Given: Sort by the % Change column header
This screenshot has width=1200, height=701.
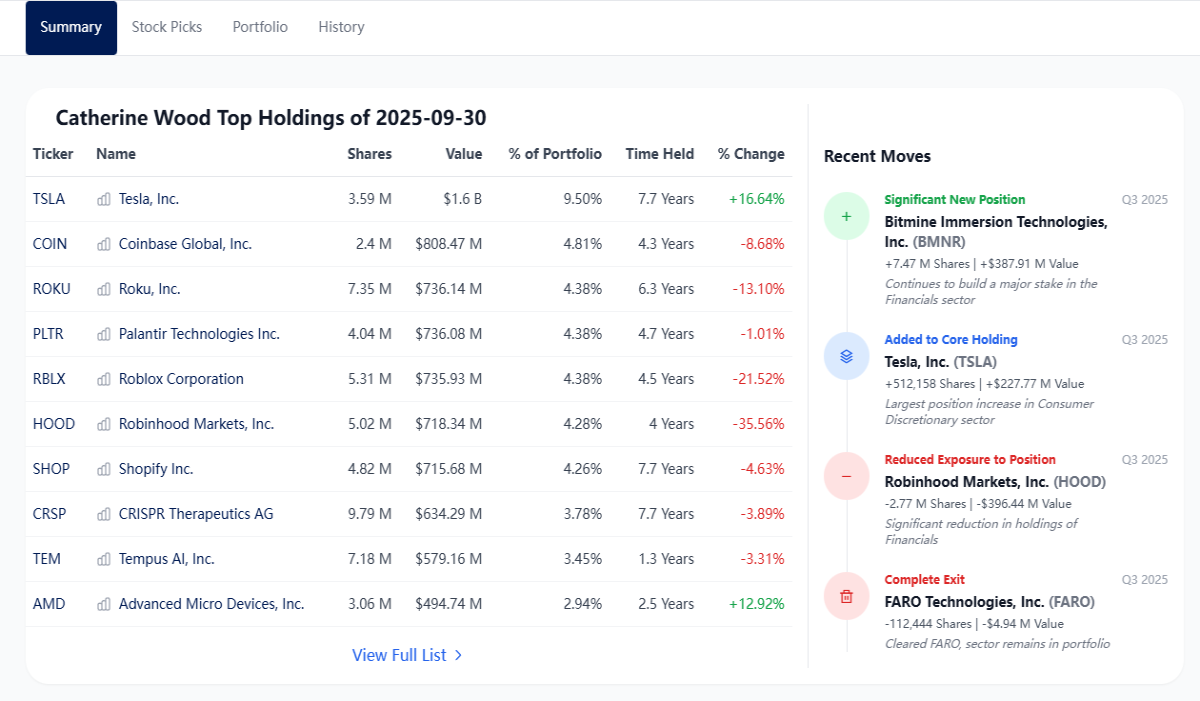Looking at the screenshot, I should click(x=751, y=154).
